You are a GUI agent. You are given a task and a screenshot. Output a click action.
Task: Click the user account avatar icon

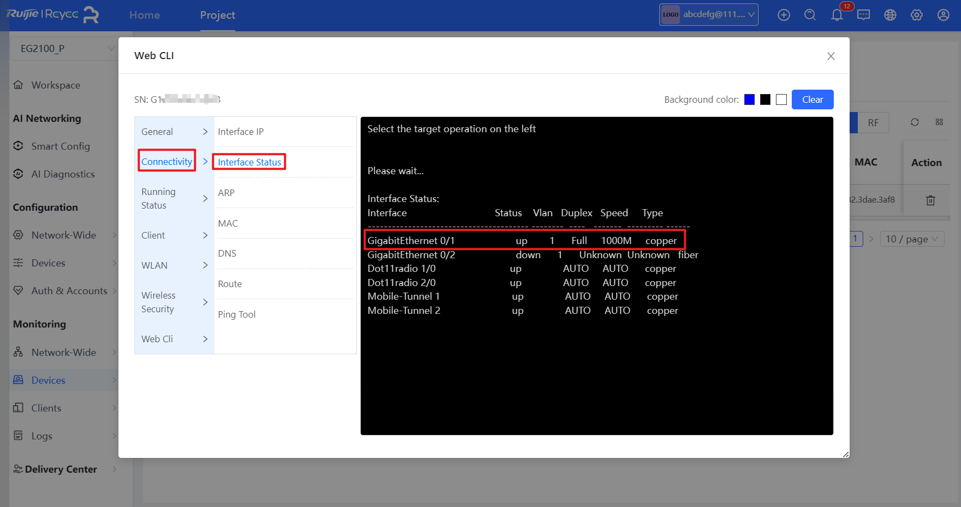coord(943,16)
